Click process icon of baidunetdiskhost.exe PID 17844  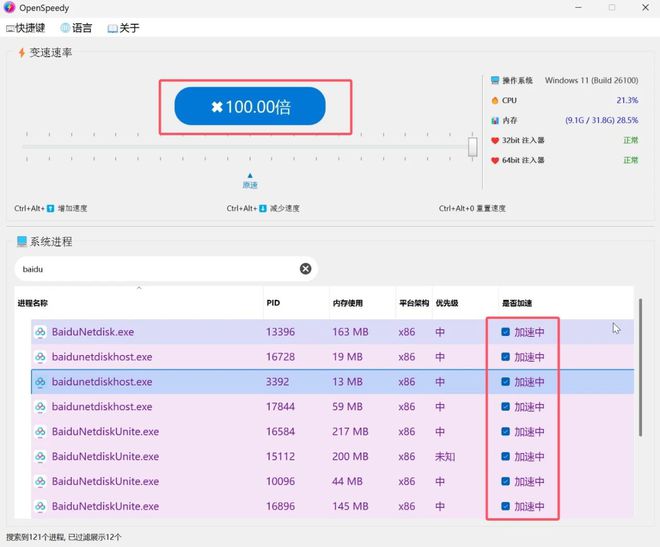(40, 406)
